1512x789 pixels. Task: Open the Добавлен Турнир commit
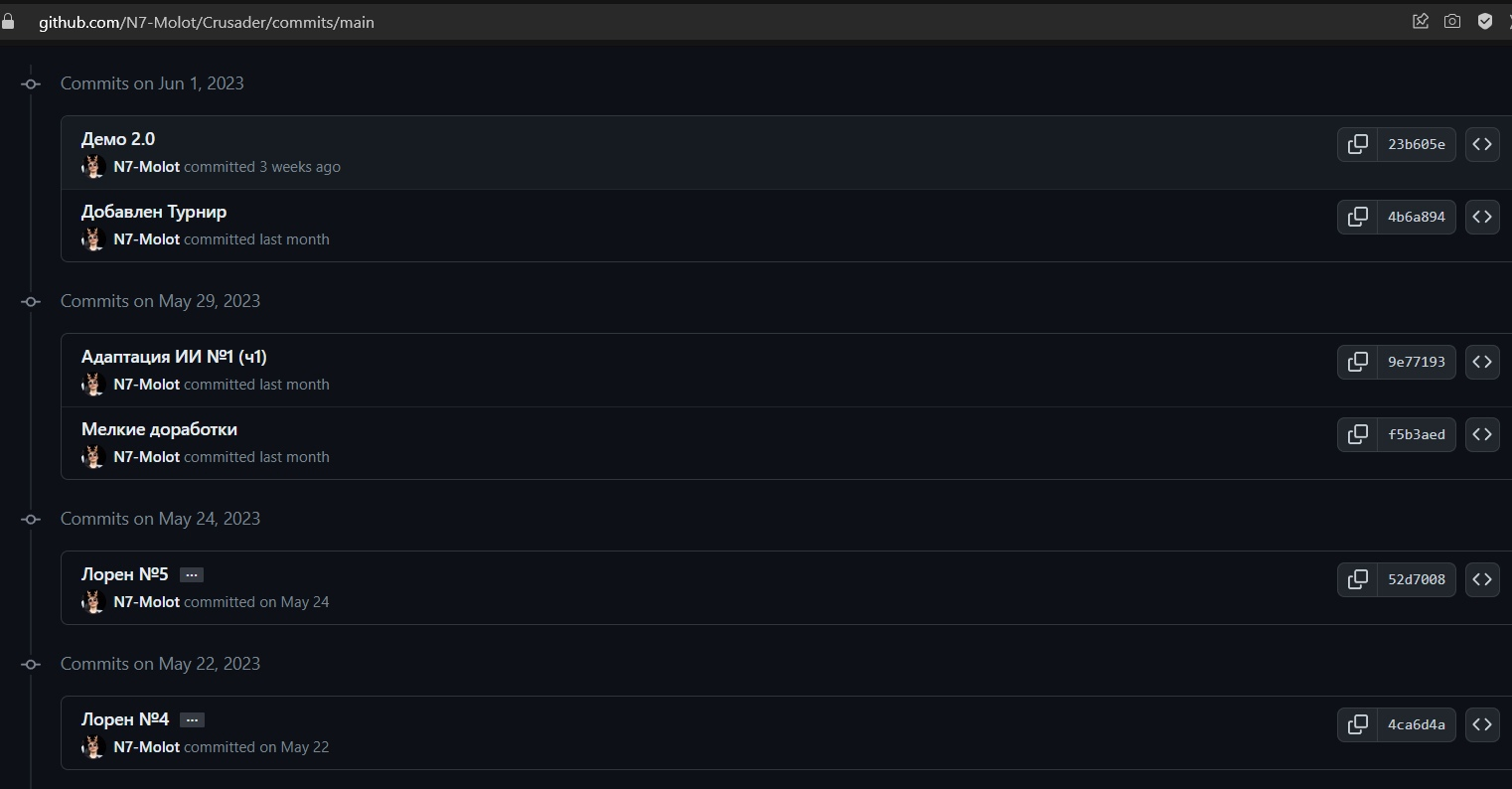[x=154, y=212]
